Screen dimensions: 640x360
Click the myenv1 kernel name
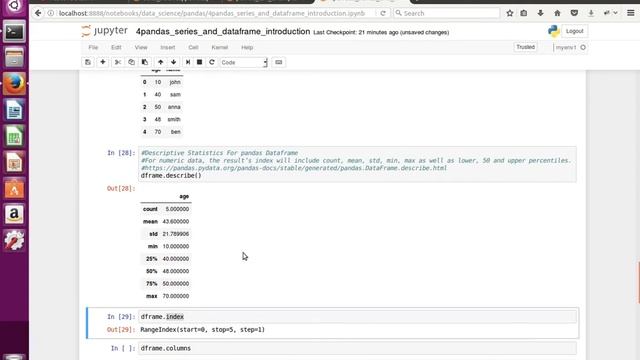(x=566, y=47)
